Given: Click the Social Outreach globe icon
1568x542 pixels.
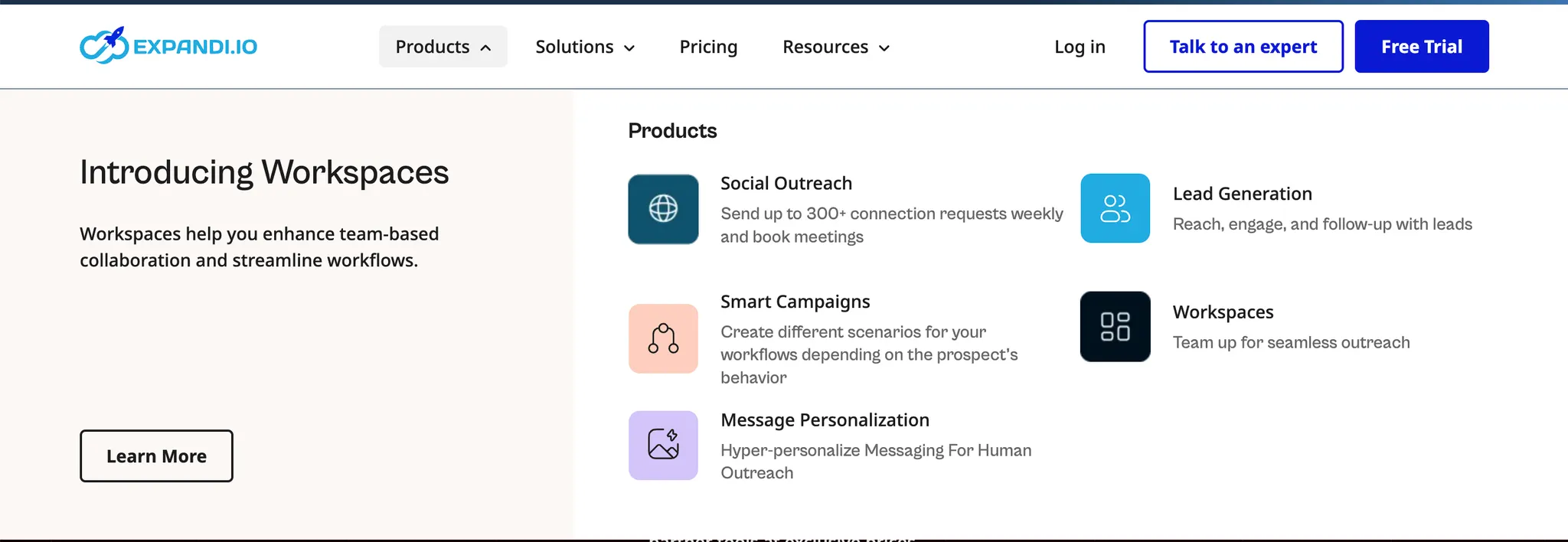Looking at the screenshot, I should 663,209.
